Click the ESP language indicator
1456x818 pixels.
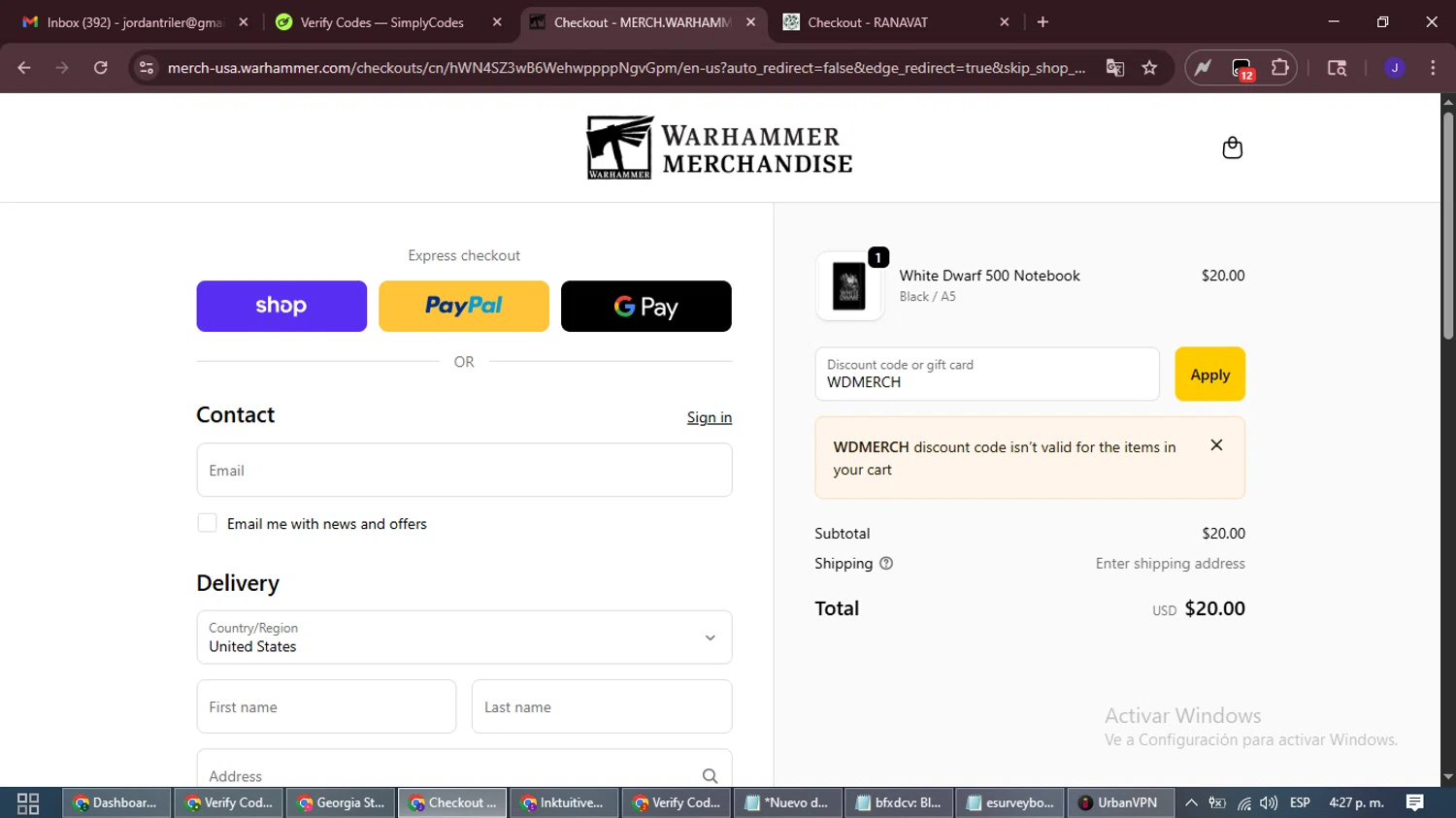click(x=1300, y=803)
